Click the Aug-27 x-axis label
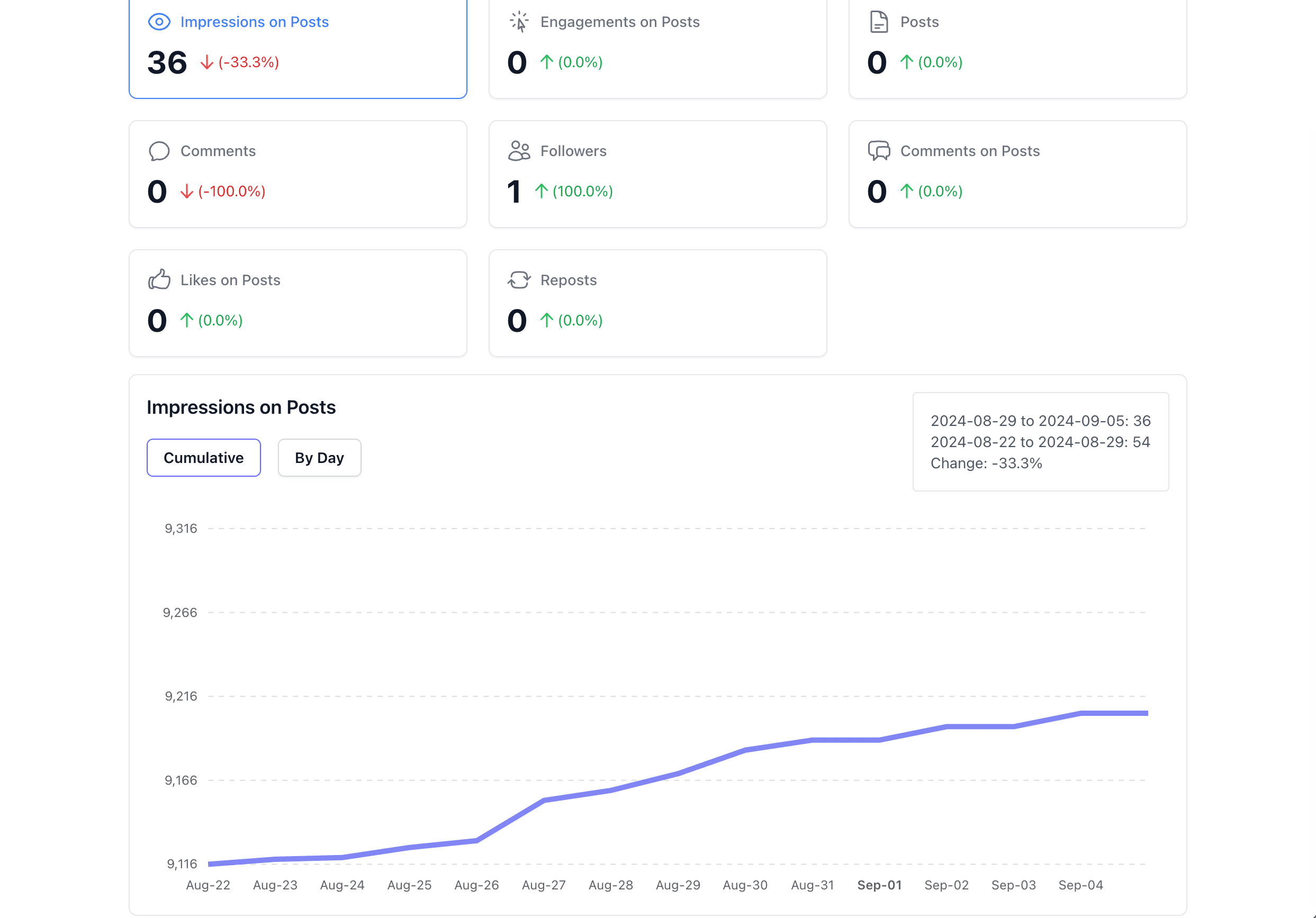 pyautogui.click(x=543, y=885)
